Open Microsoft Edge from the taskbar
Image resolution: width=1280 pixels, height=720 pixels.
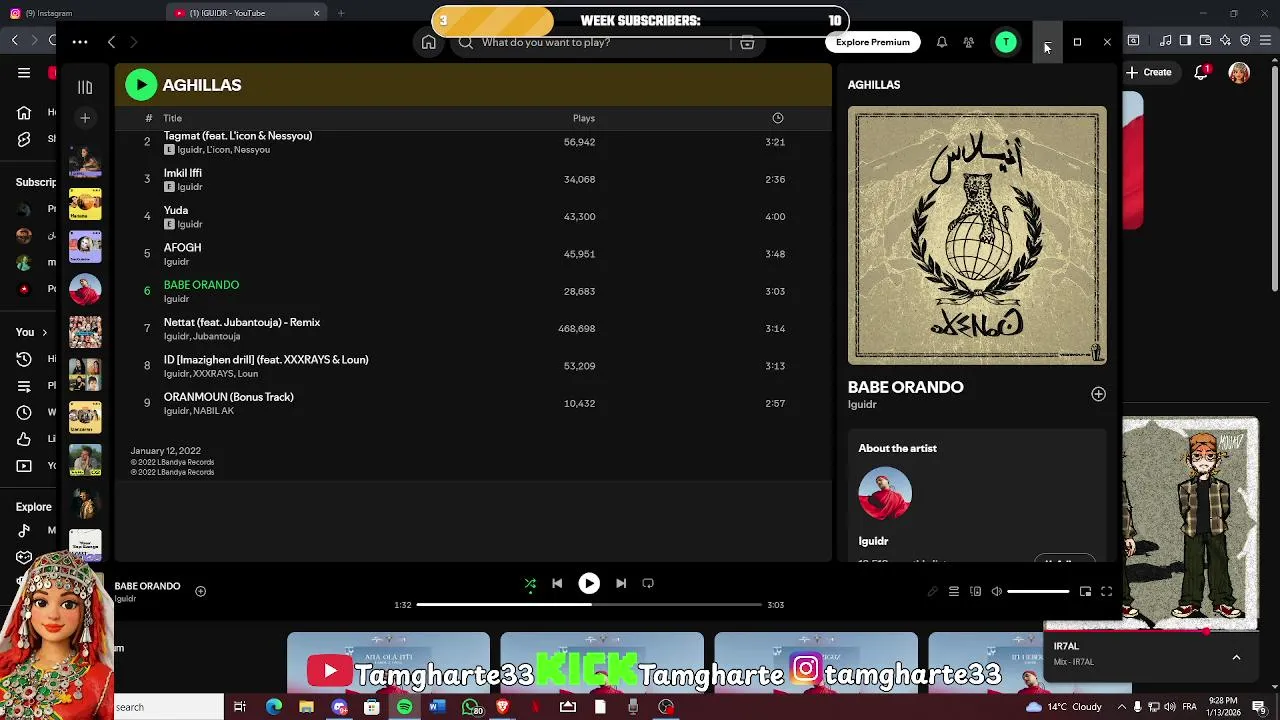pyautogui.click(x=273, y=707)
